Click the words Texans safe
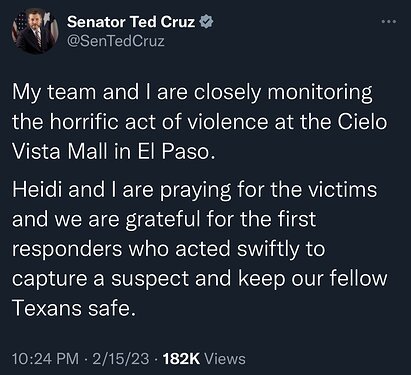Image resolution: width=411 pixels, height=375 pixels. point(74,308)
